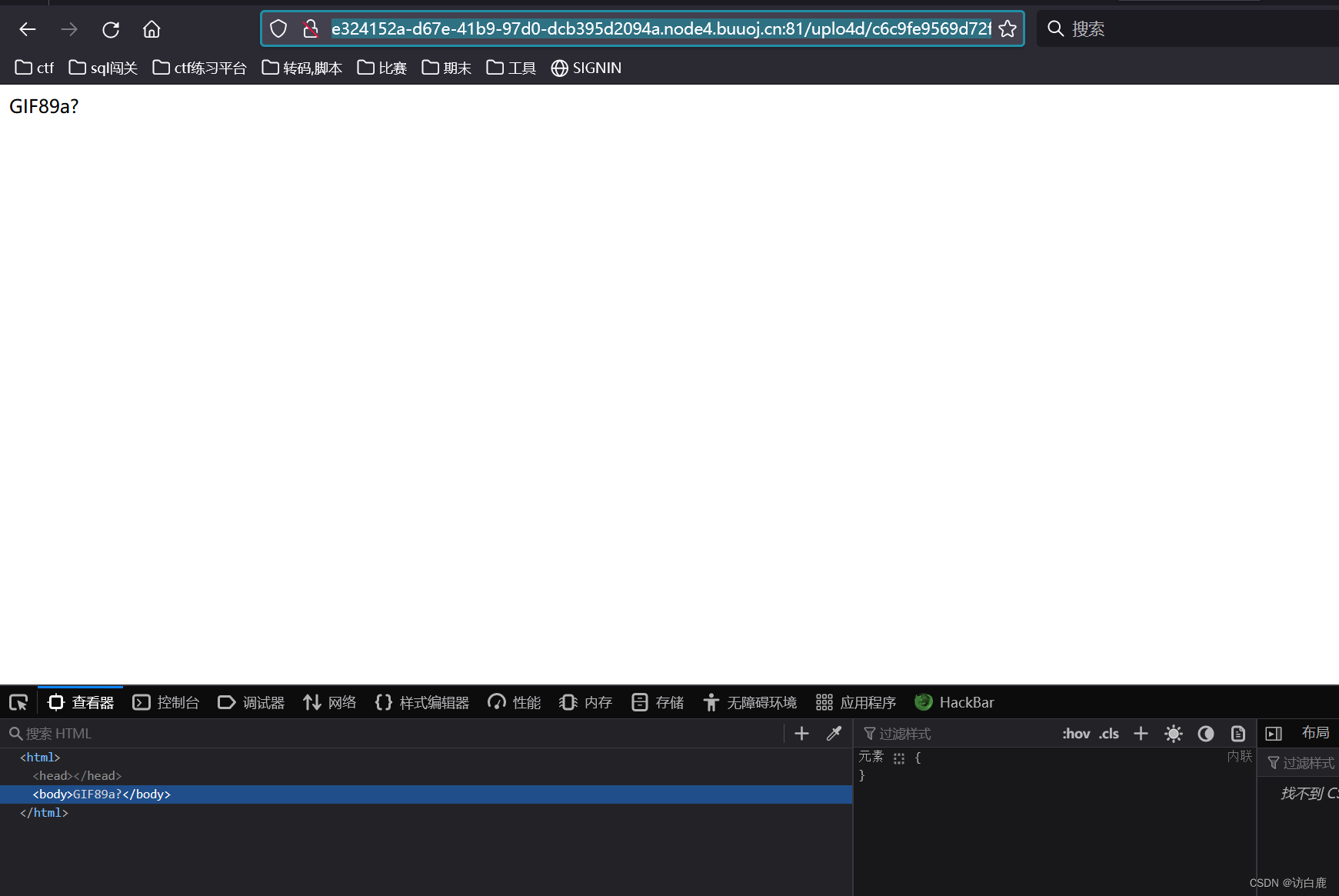The width and height of the screenshot is (1339, 896).
Task: Enable light color scheme simulation
Action: click(1173, 733)
